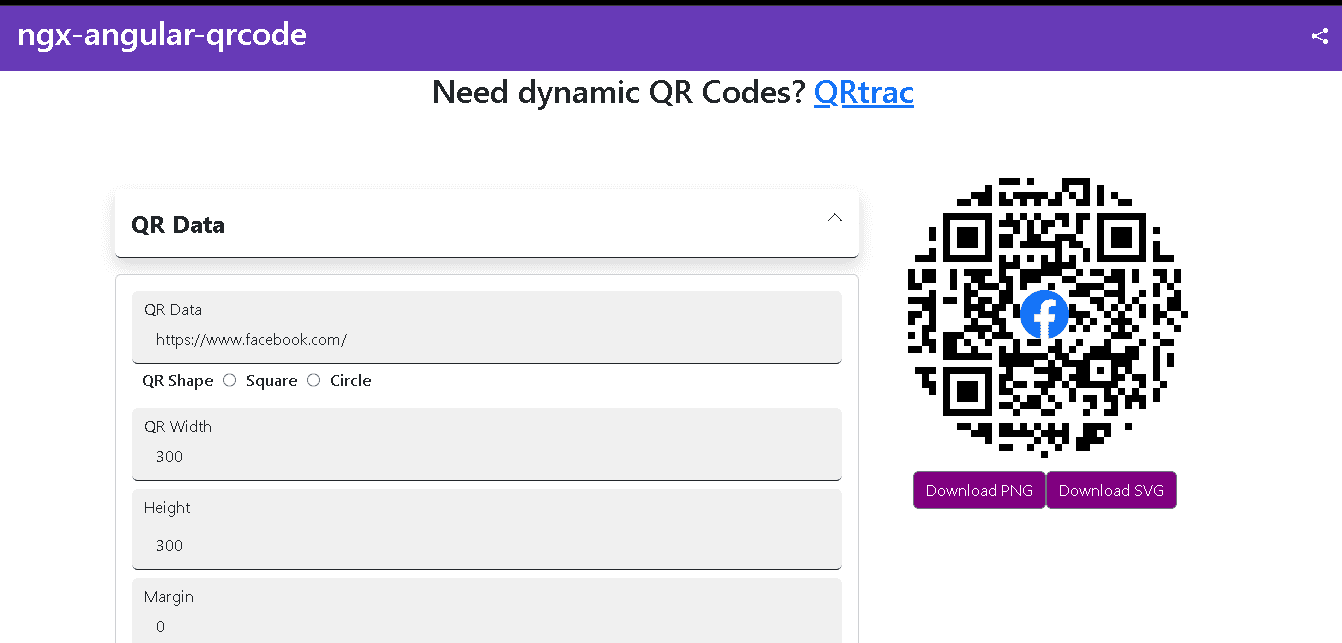Screen dimensions: 1342x643
Task: Select the Square QR shape option
Action: pyautogui.click(x=230, y=380)
